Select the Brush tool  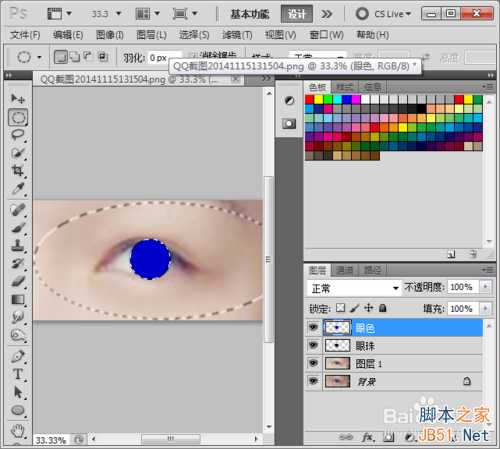17,228
